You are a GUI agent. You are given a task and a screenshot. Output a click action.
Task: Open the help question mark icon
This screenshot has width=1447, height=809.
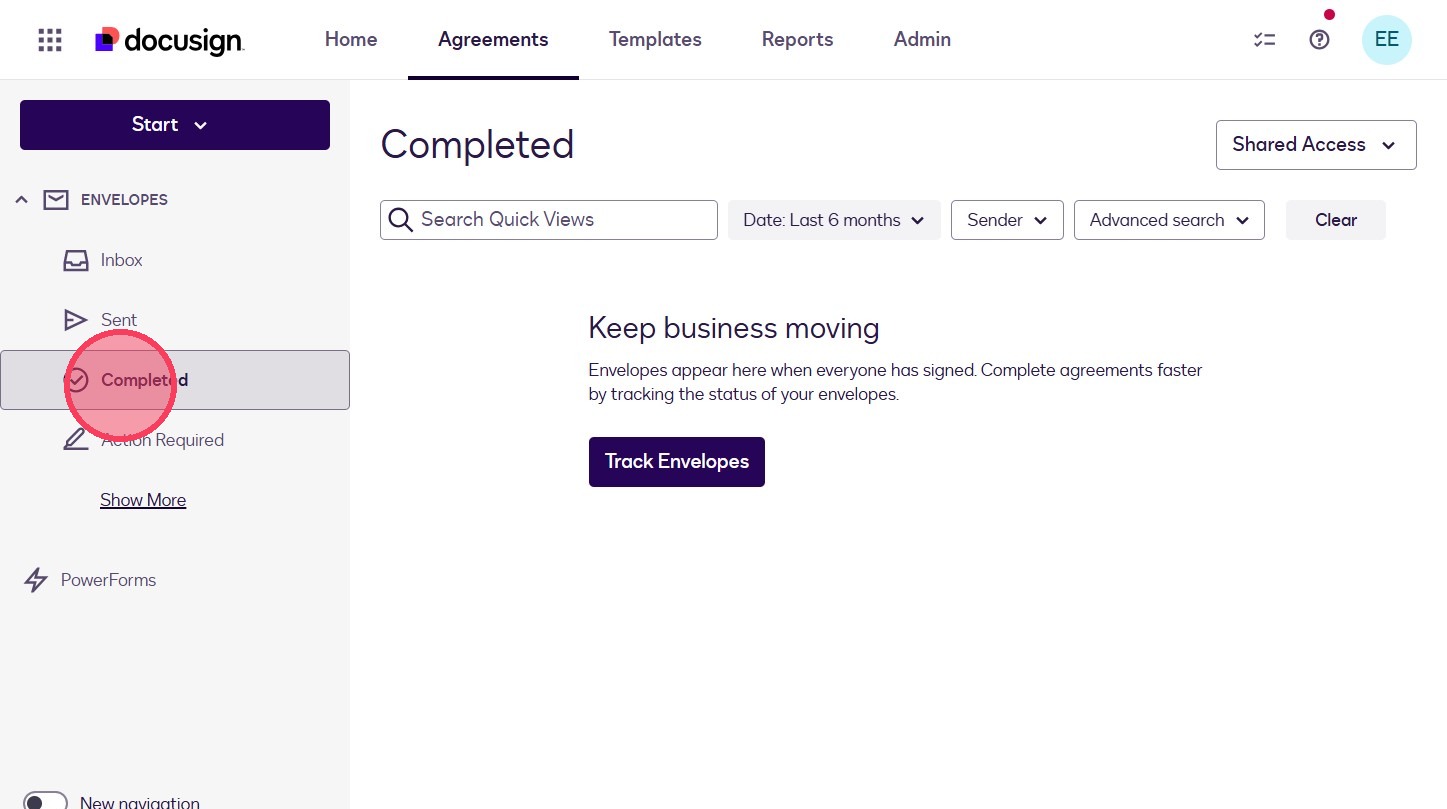(1320, 40)
